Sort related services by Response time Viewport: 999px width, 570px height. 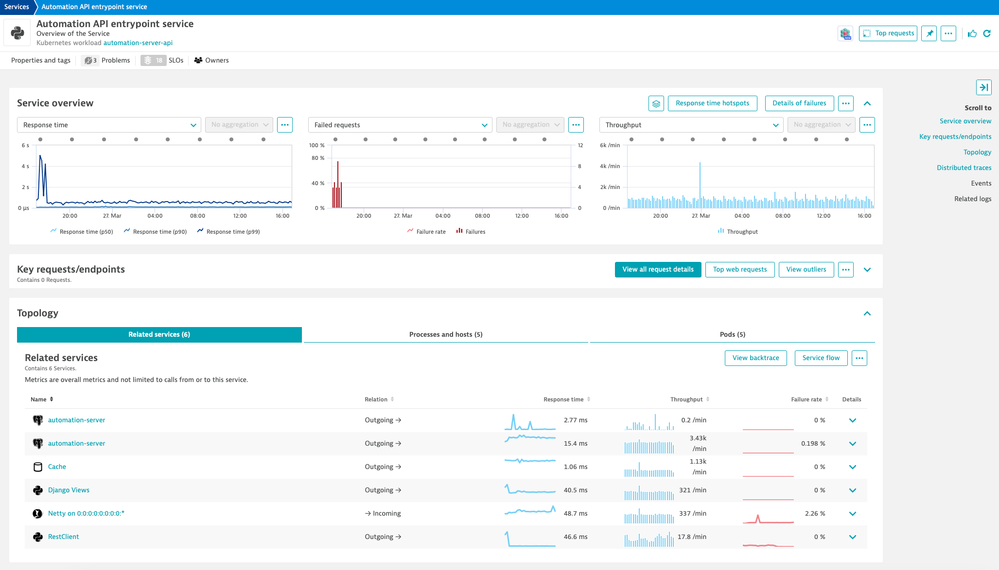point(565,399)
